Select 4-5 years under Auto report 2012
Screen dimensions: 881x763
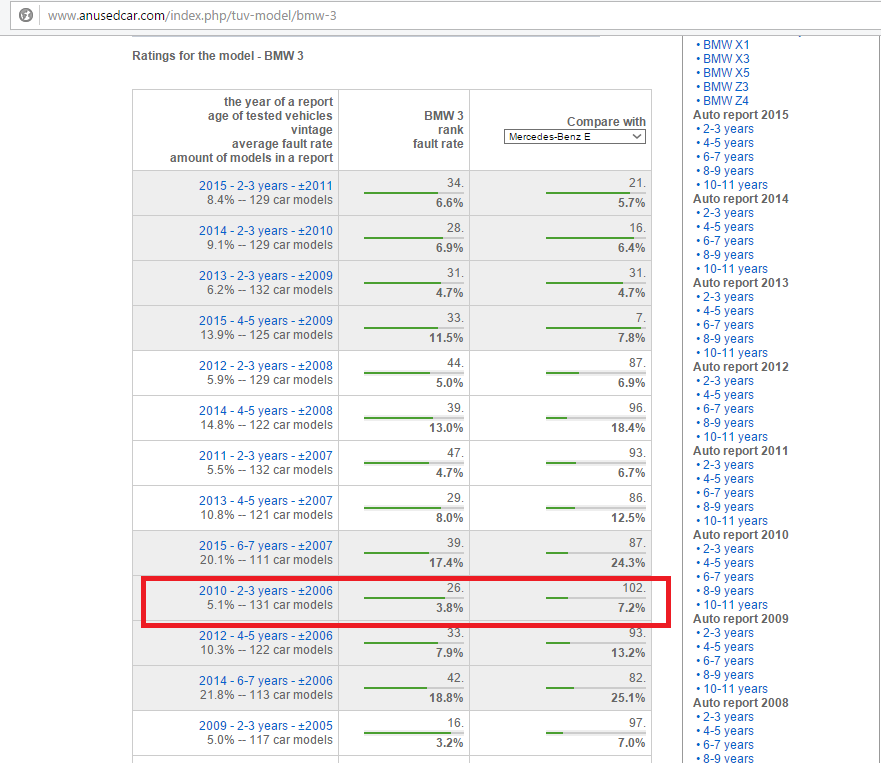(728, 395)
